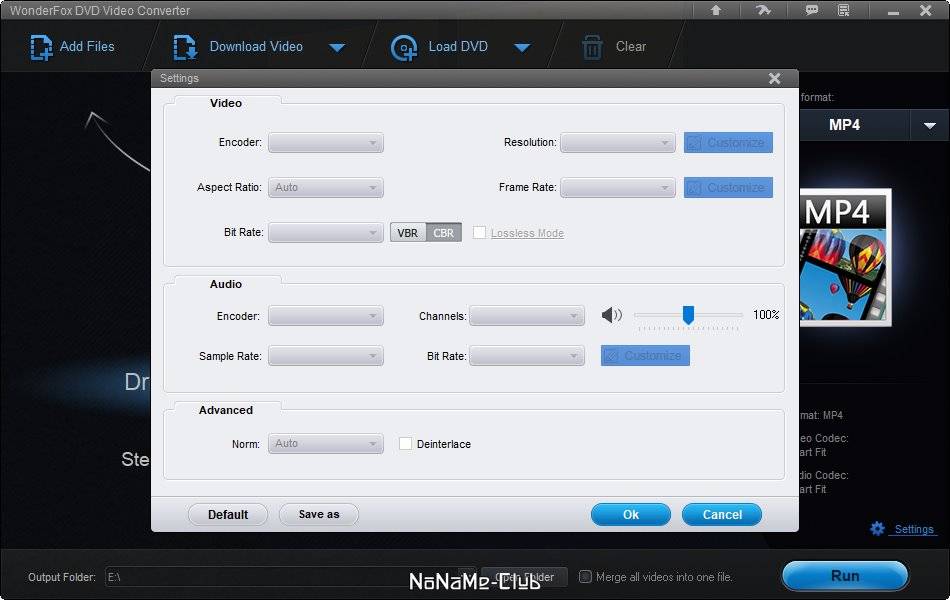Image resolution: width=950 pixels, height=600 pixels.
Task: Confirm settings with Ok
Action: click(631, 515)
